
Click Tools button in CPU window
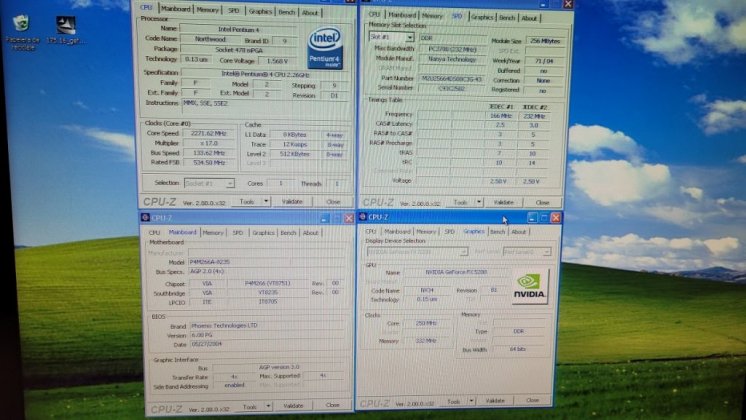point(247,202)
